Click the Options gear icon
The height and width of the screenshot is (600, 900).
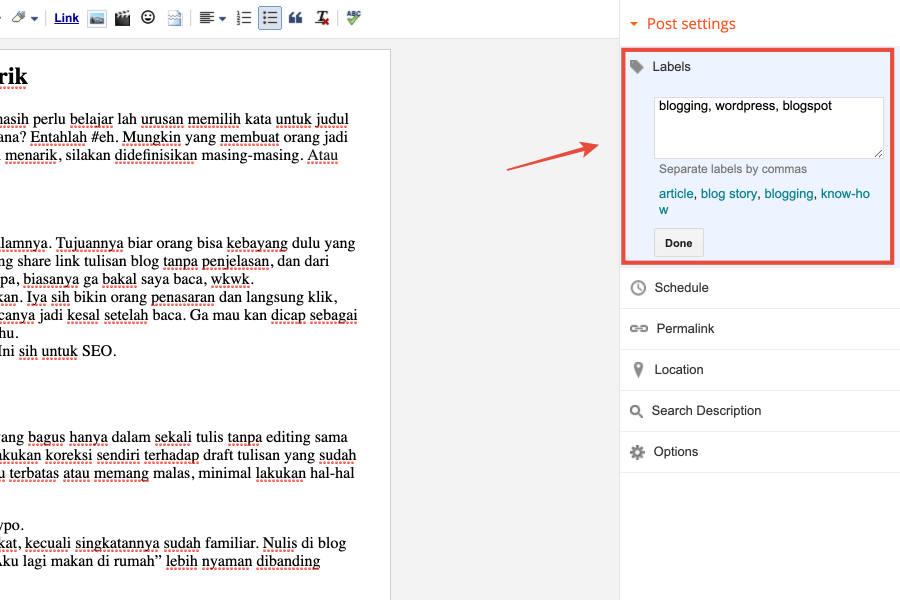tap(637, 452)
